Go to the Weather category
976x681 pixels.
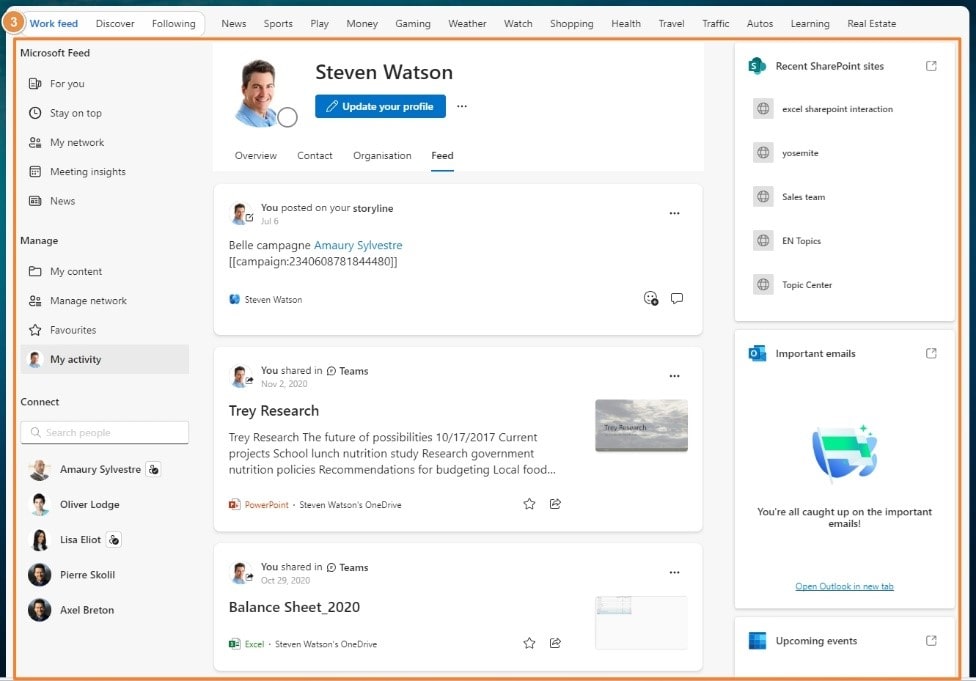[467, 24]
